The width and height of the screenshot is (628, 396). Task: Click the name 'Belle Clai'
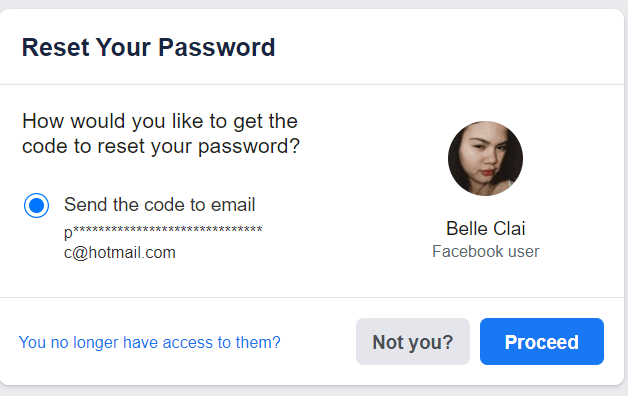point(485,229)
